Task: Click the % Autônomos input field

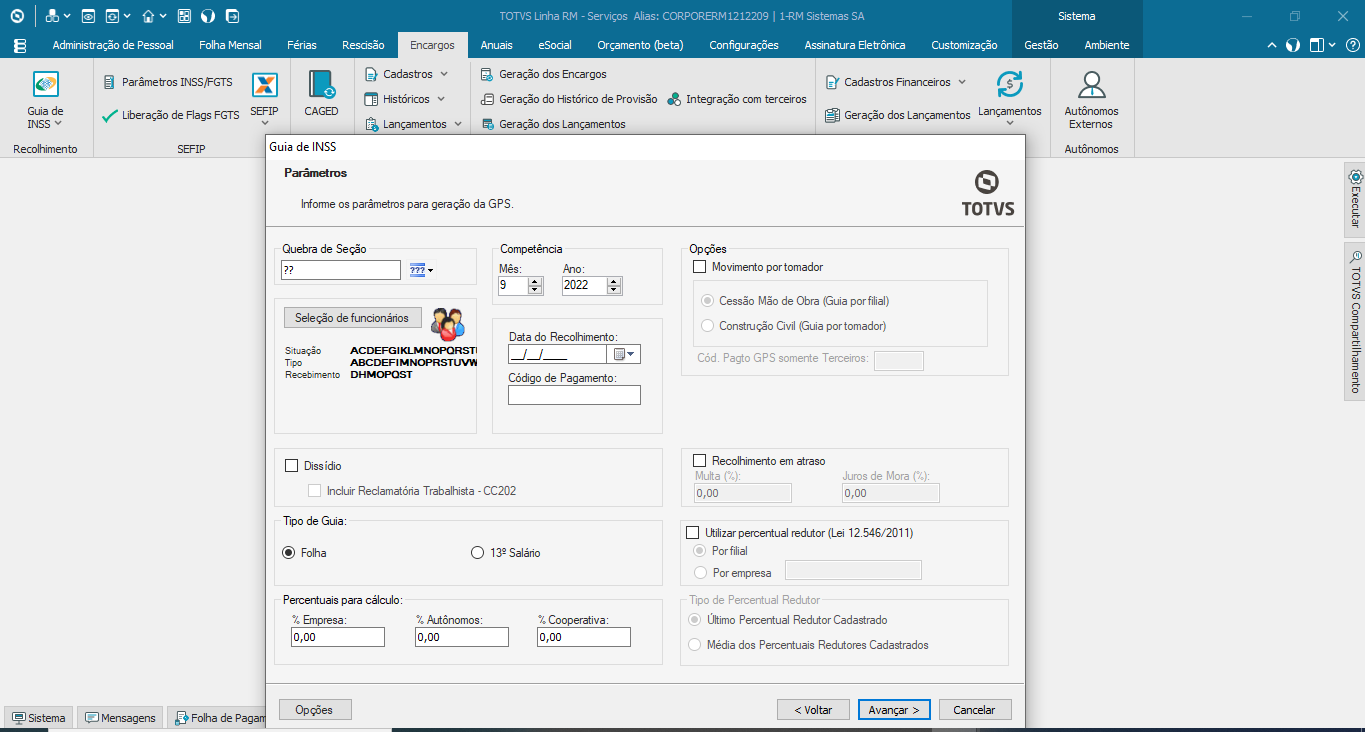Action: pos(462,637)
